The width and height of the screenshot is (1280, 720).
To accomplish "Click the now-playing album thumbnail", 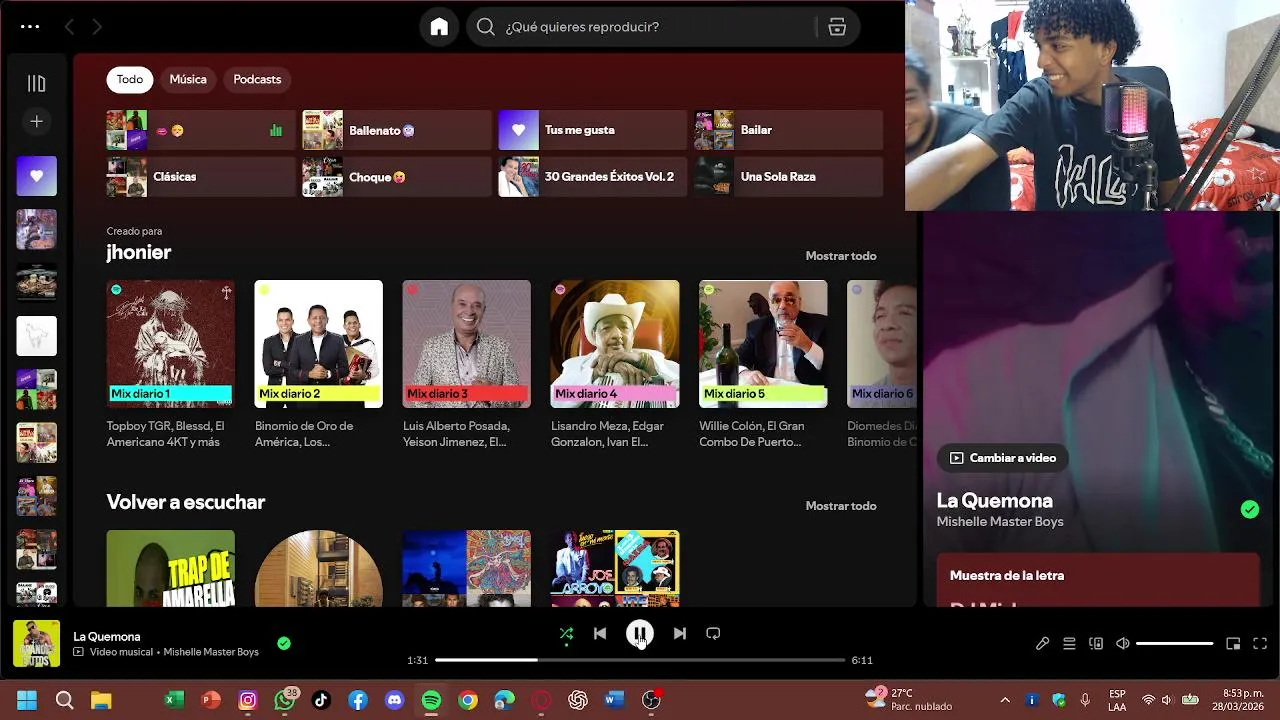I will coord(36,644).
